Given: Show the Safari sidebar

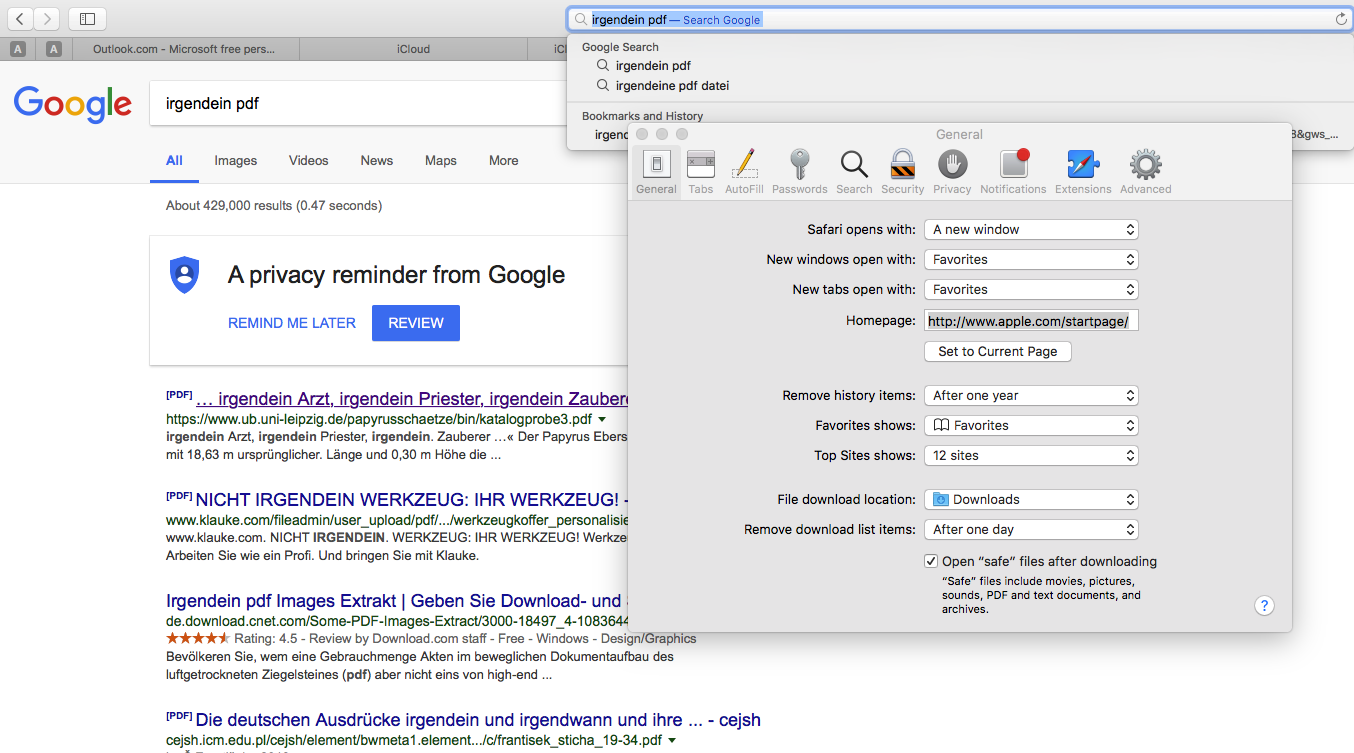Looking at the screenshot, I should (x=88, y=18).
